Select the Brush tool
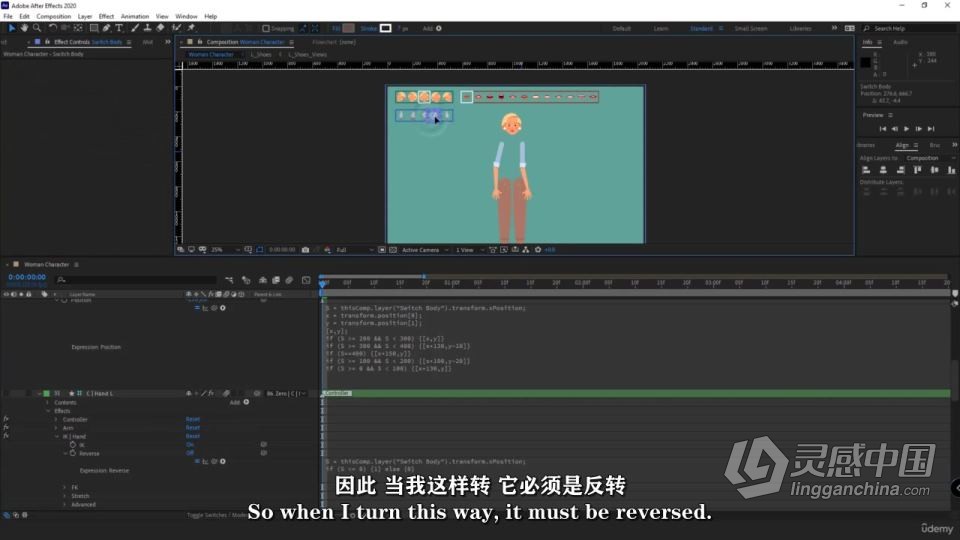960x540 pixels. (x=135, y=28)
